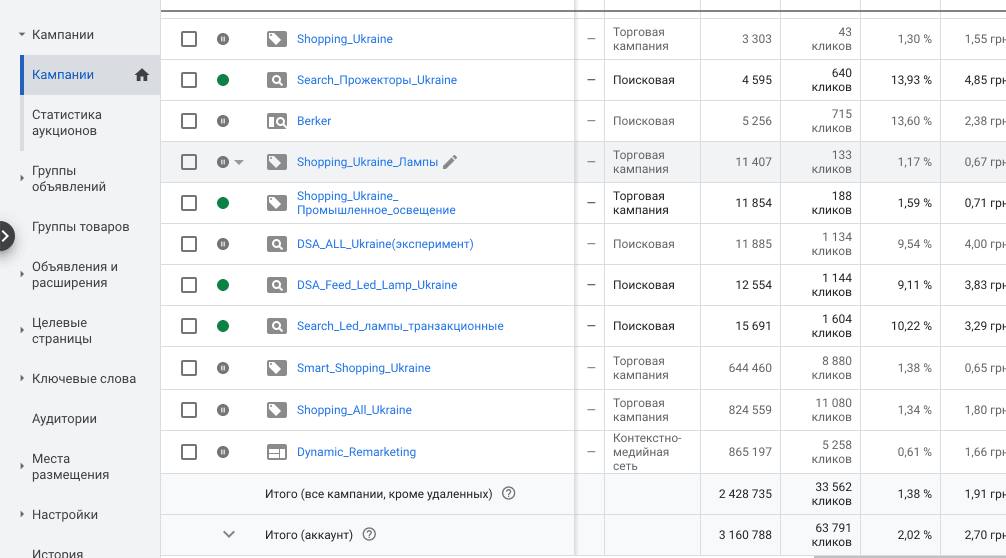1006x558 pixels.
Task: Open the Shopping_All_Ukraine campaign link
Action: (x=354, y=410)
